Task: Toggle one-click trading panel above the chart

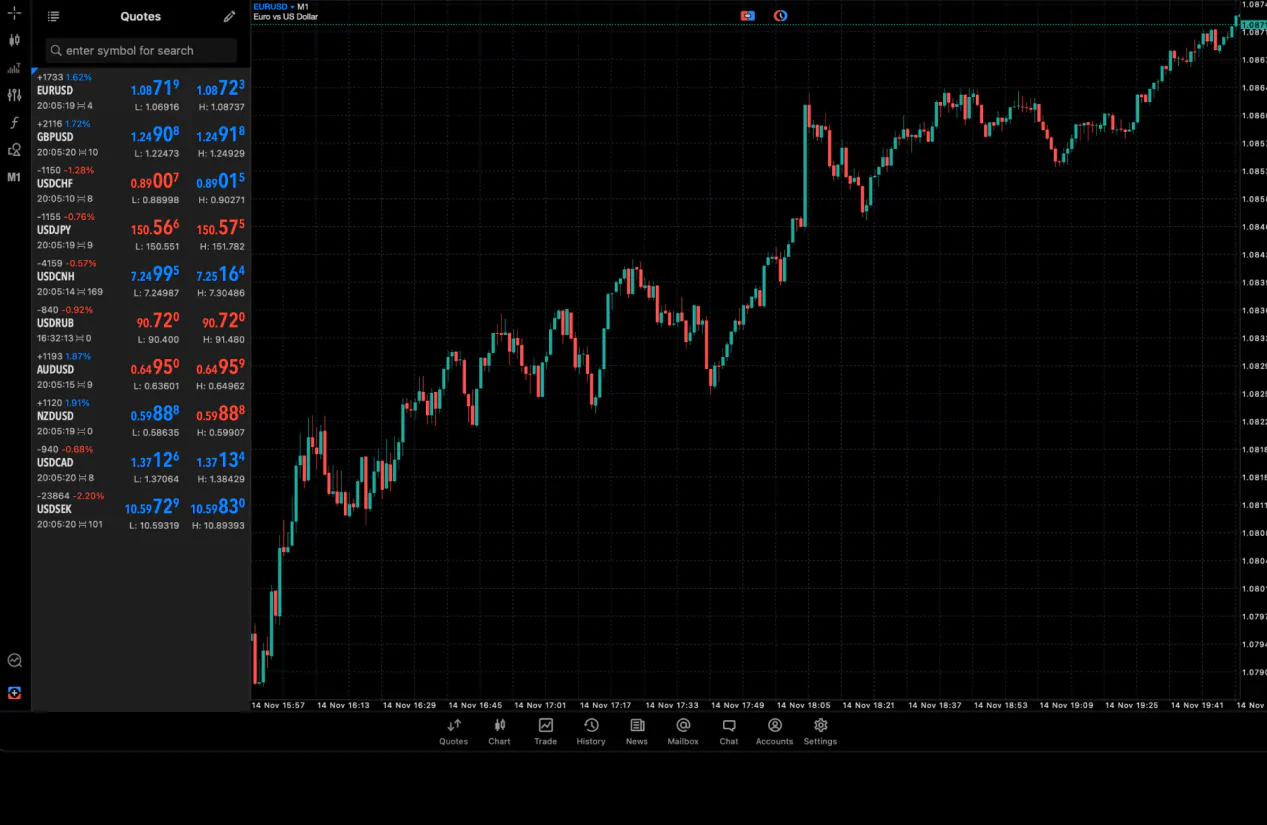Action: [747, 16]
